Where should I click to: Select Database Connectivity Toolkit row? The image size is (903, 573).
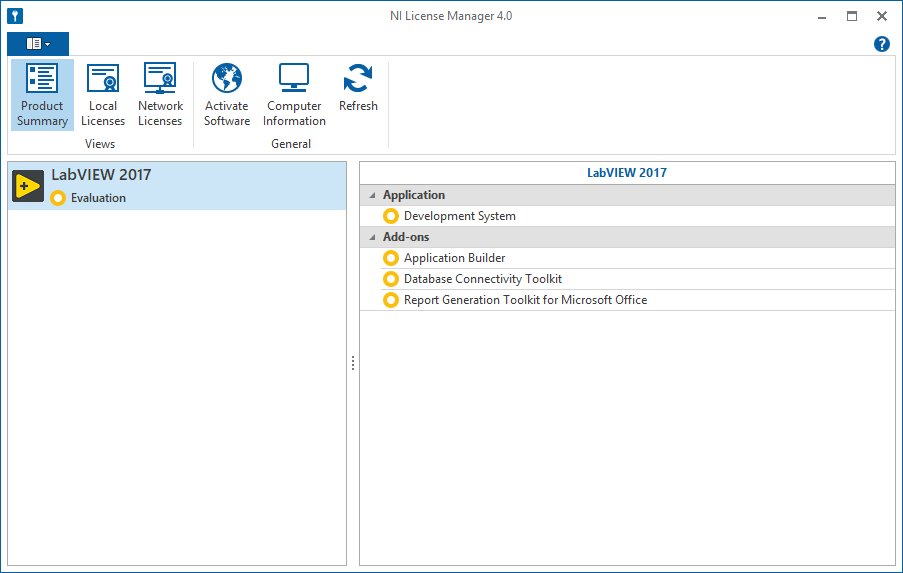pos(627,279)
